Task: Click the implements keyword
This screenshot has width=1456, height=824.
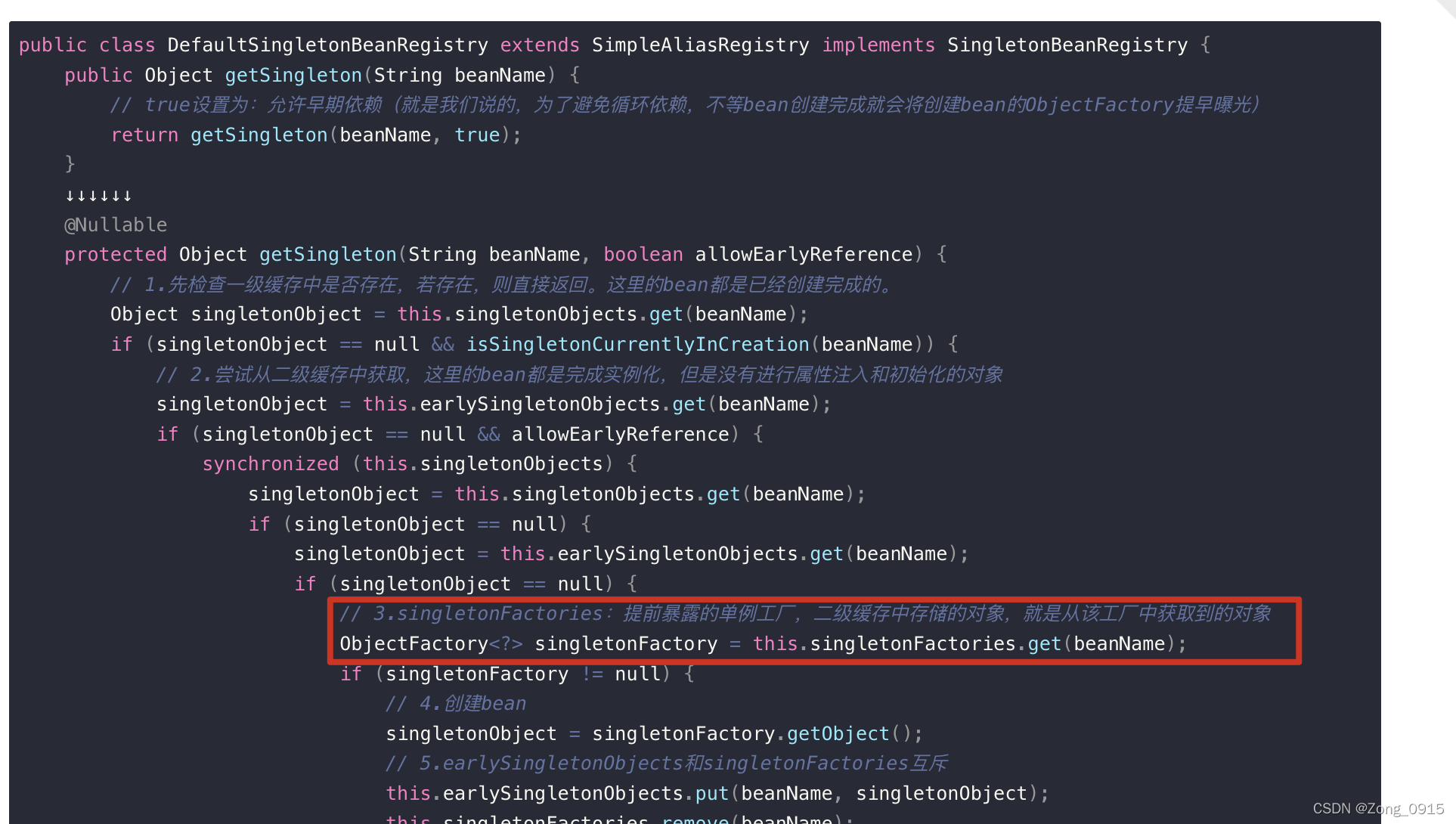Action: point(878,45)
